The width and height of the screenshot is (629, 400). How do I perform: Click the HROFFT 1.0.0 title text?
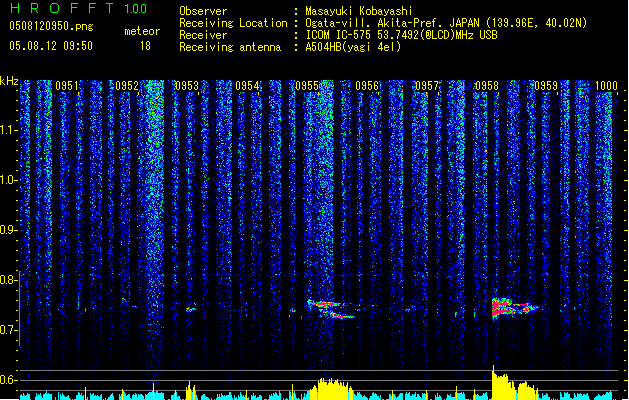point(79,8)
